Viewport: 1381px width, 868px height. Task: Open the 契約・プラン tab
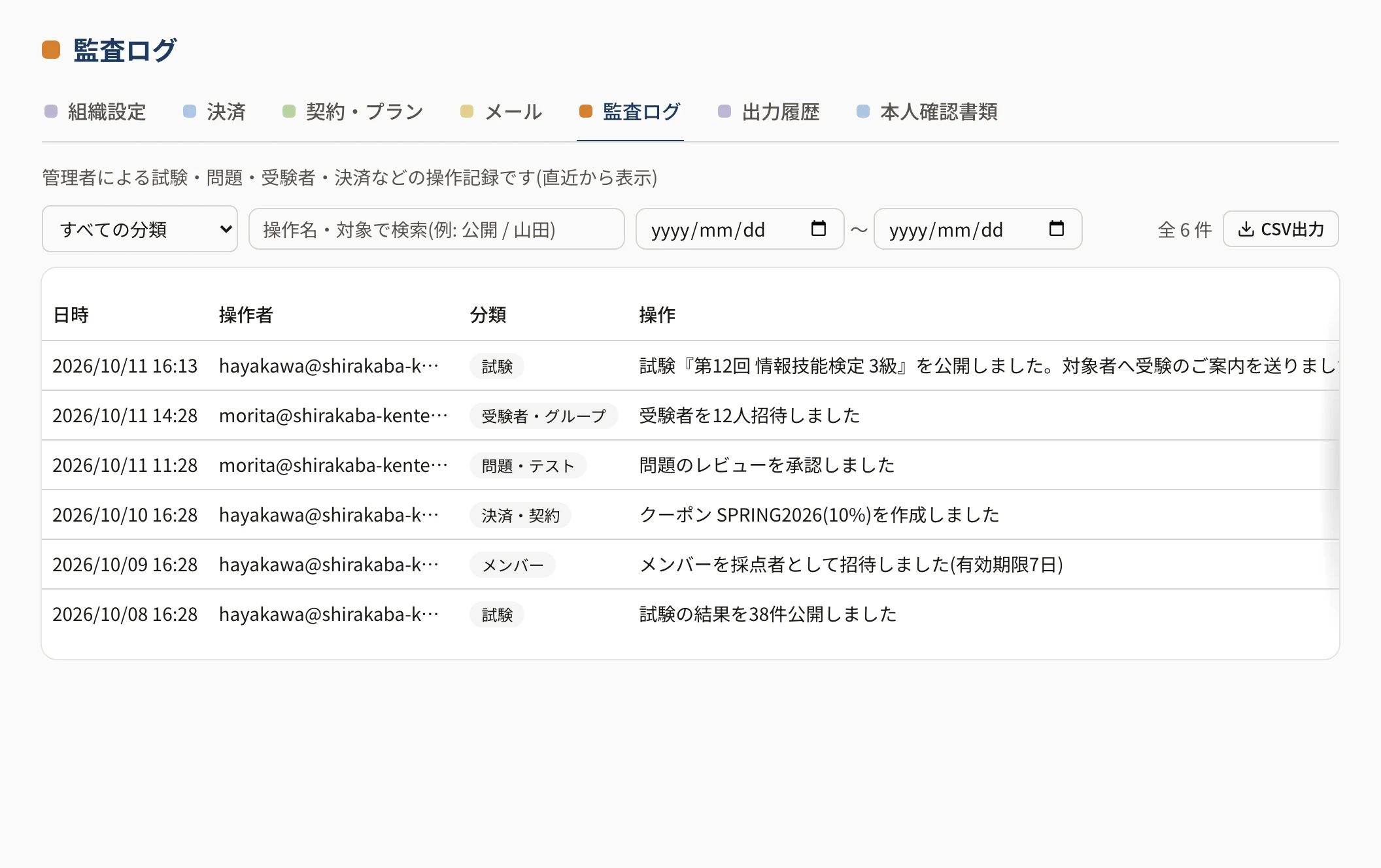coord(354,112)
